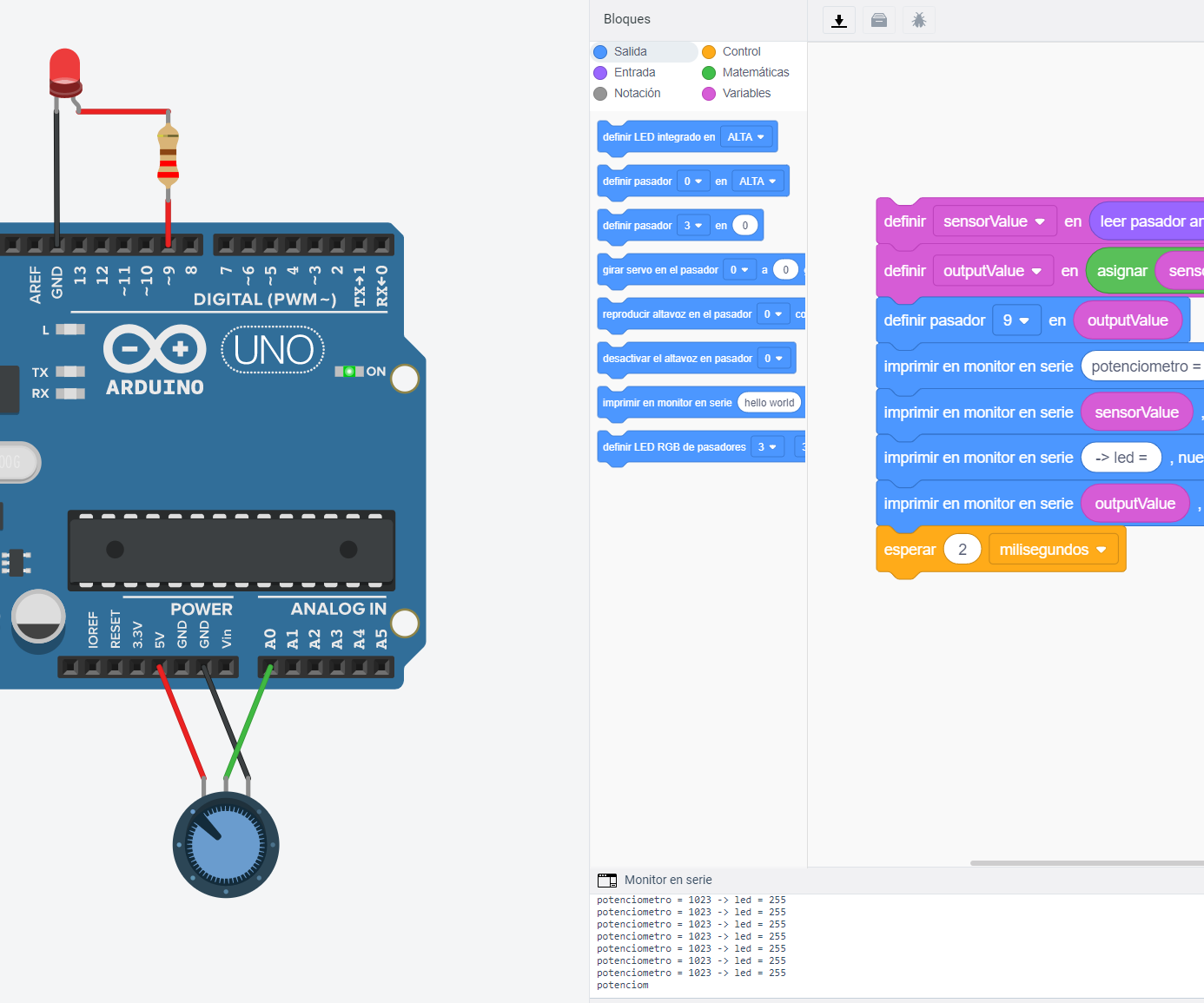Open the Notación block category
This screenshot has height=1003, width=1204.
pos(627,94)
